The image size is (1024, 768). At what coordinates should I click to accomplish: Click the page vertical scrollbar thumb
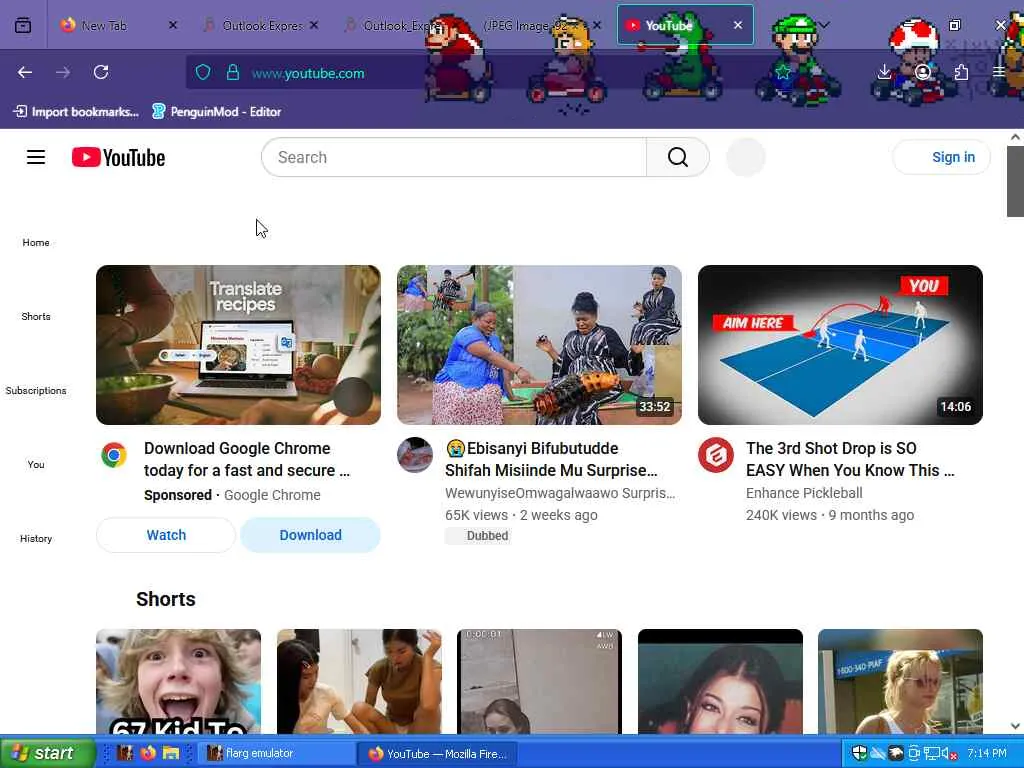[1015, 182]
